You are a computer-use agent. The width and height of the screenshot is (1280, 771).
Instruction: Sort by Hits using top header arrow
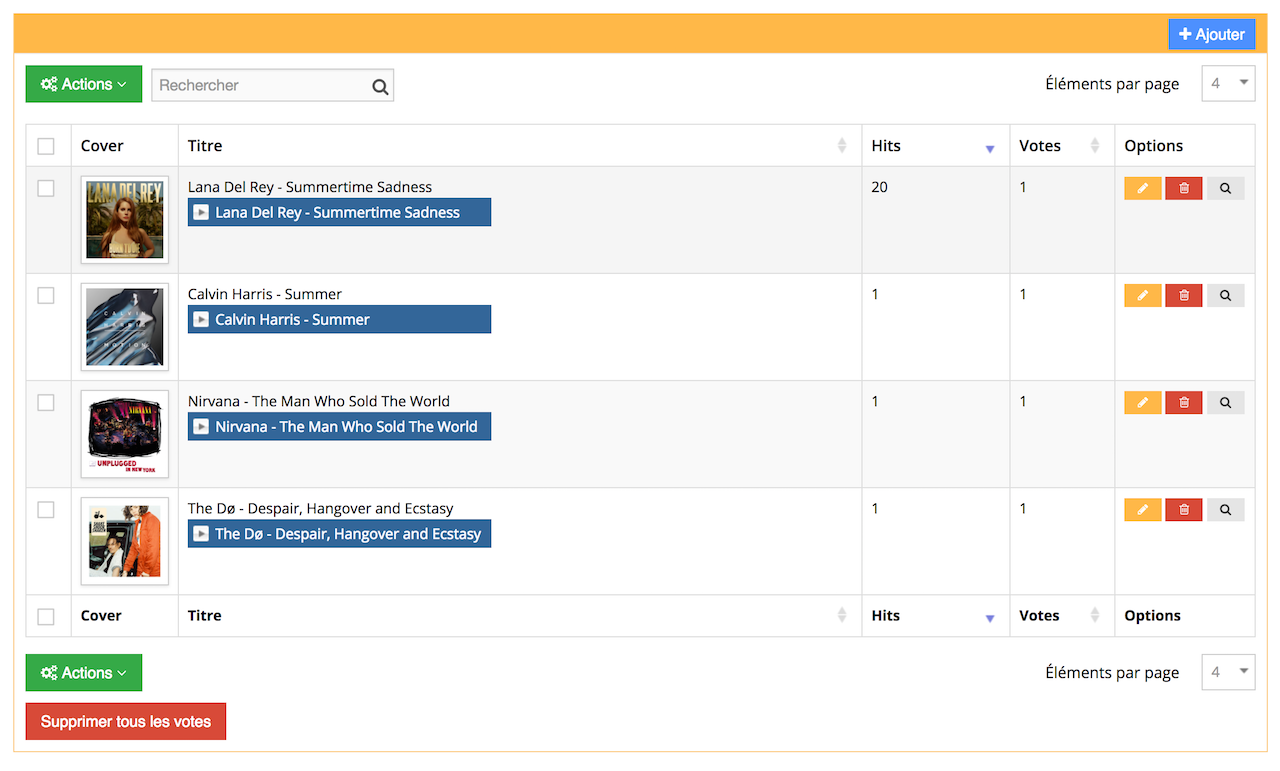990,149
